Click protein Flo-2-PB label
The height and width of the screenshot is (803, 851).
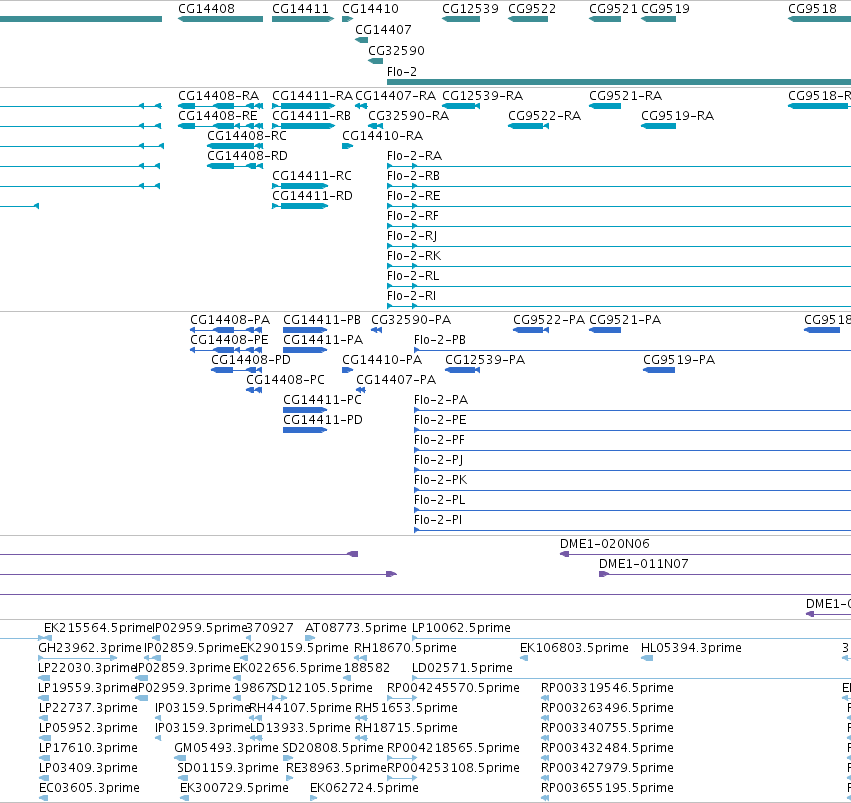[x=440, y=340]
